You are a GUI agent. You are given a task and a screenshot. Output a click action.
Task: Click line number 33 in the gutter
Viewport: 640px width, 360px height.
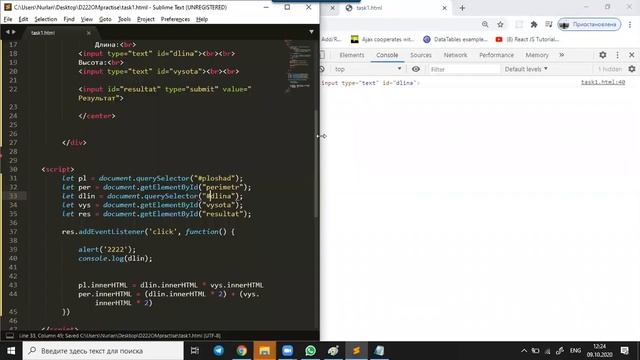tap(13, 196)
